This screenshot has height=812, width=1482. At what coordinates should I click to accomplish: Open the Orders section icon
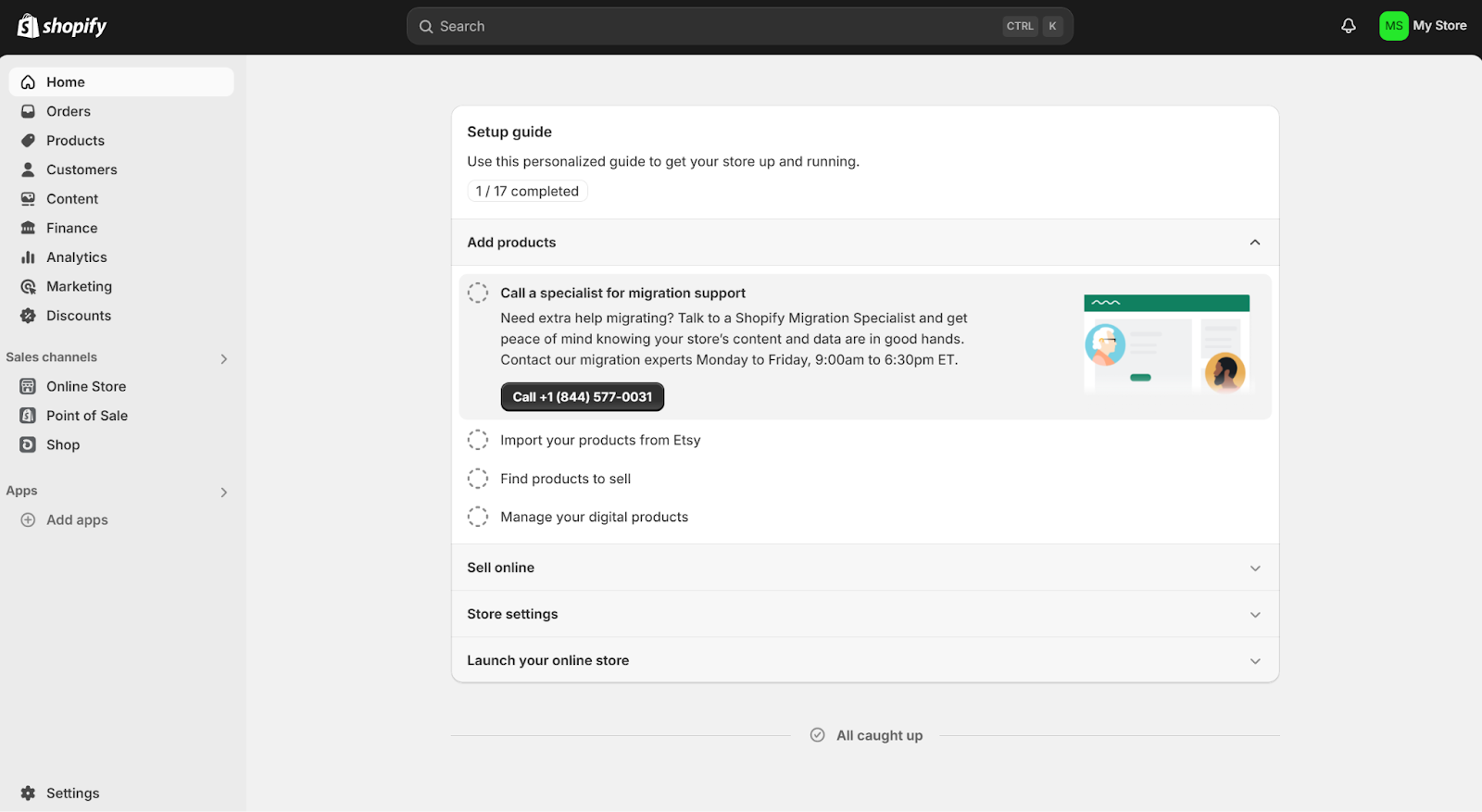click(28, 111)
